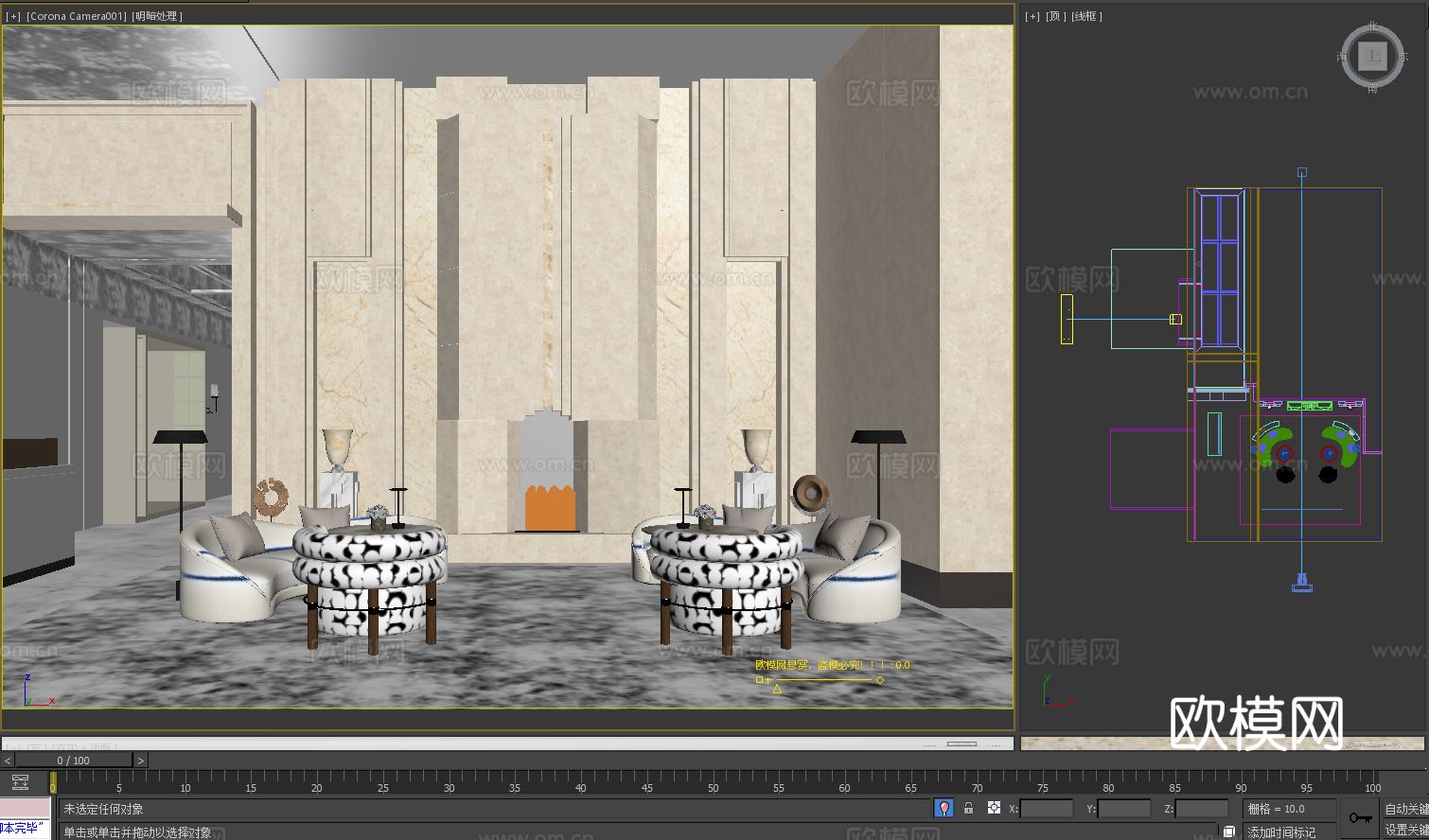Open the [+] menu of the top viewport

click(x=1032, y=16)
